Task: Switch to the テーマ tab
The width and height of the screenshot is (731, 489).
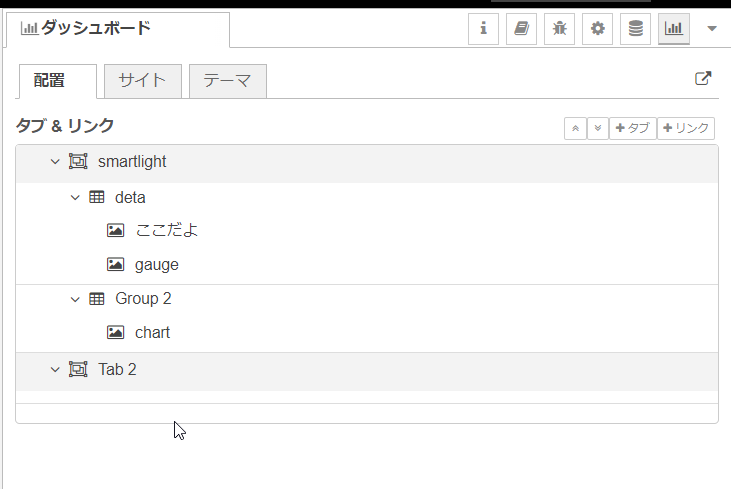Action: pyautogui.click(x=227, y=82)
